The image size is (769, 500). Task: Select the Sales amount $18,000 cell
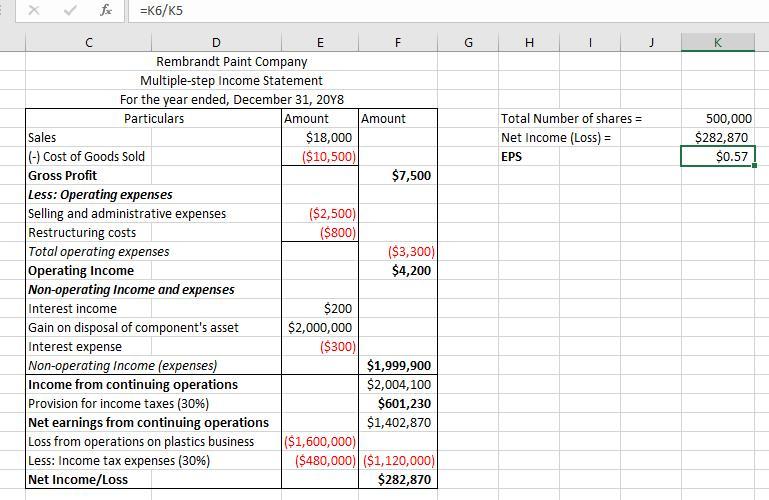[x=320, y=137]
